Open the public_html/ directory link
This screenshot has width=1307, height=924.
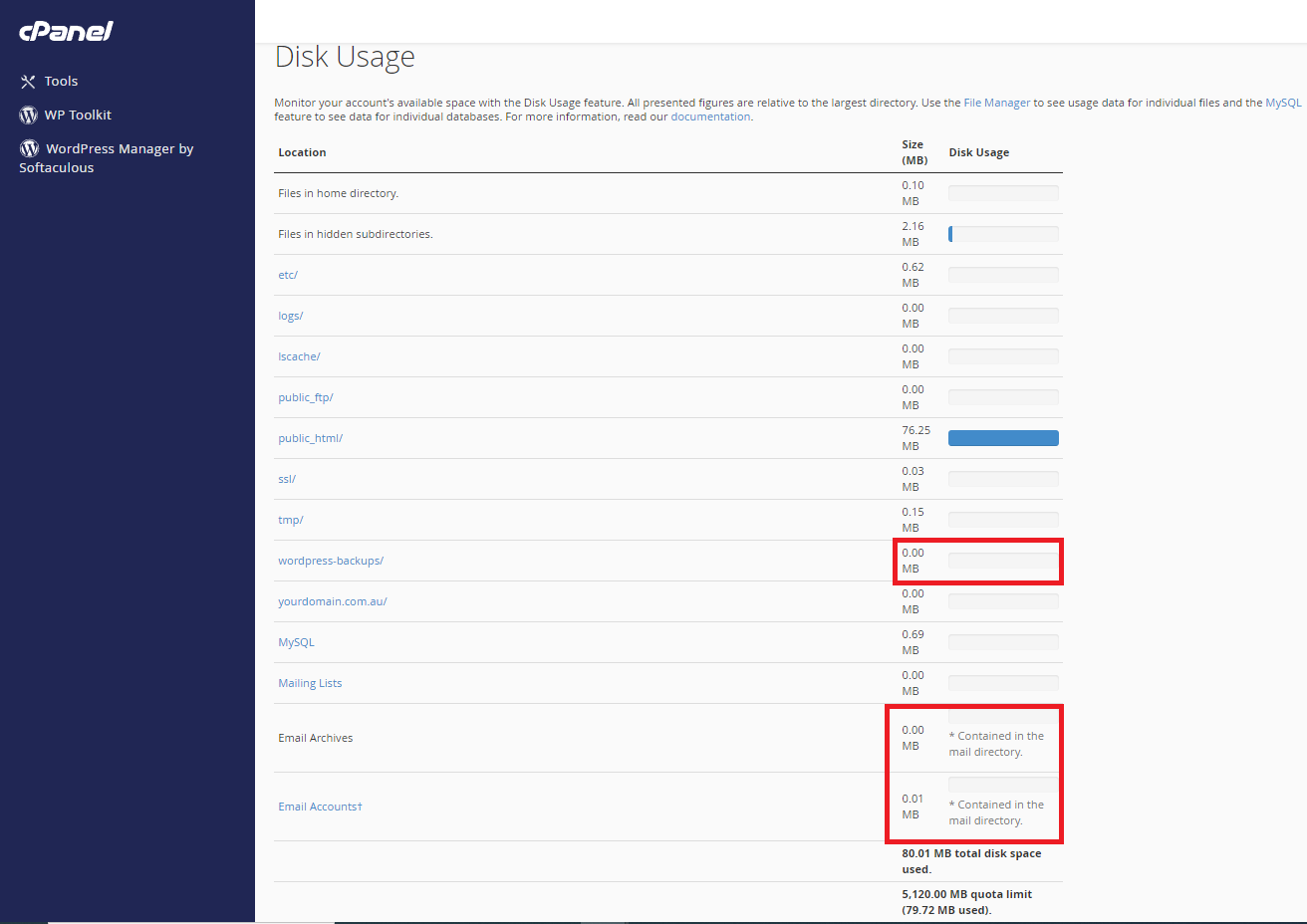click(x=310, y=438)
